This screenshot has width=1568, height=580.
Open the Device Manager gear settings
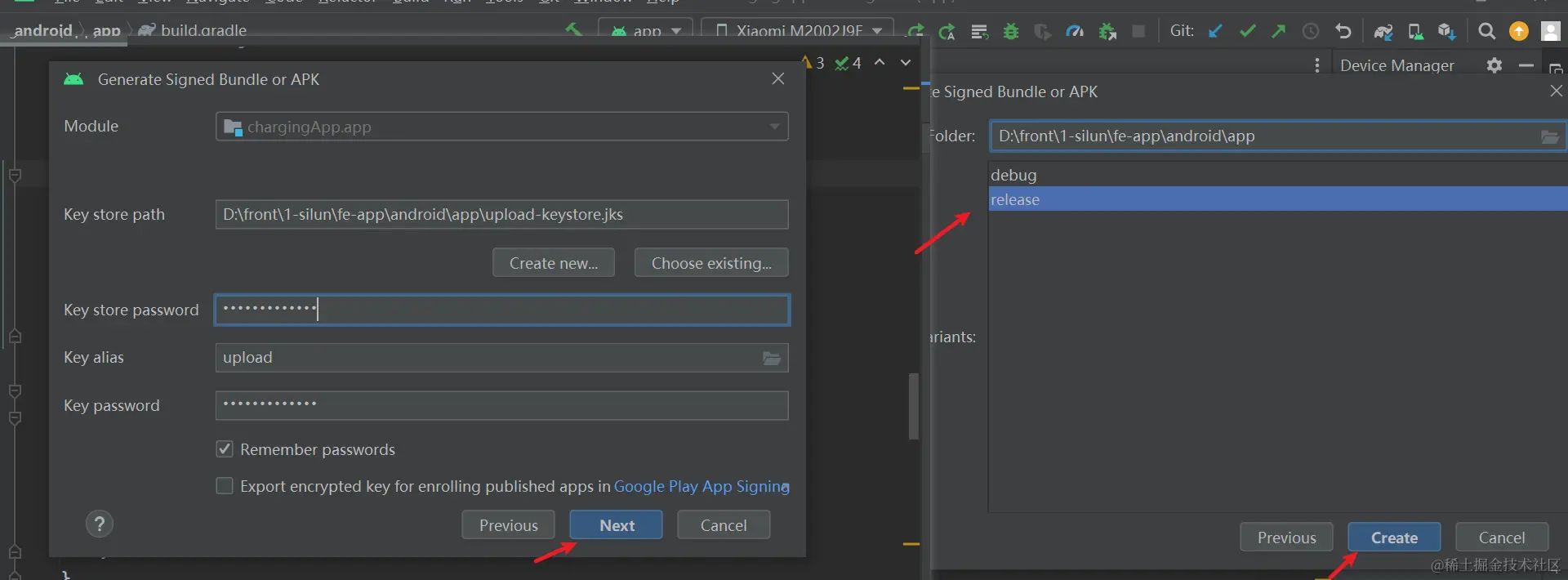point(1494,65)
